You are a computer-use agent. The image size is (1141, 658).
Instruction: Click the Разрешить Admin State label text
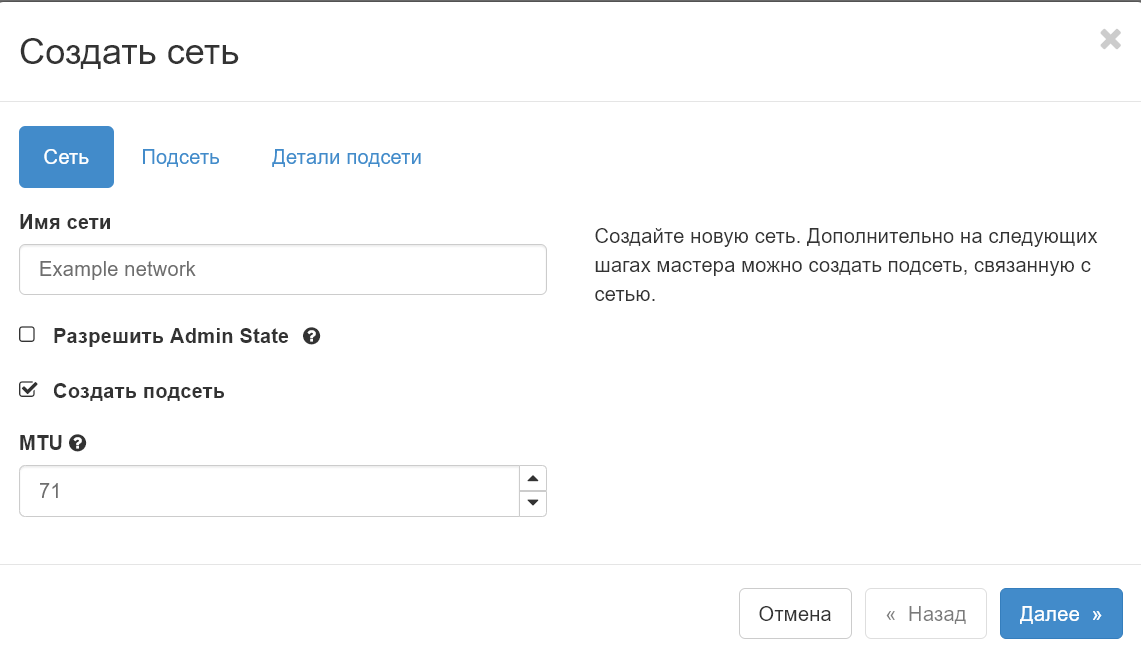tap(170, 337)
